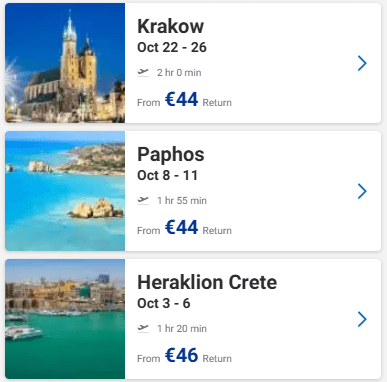Image resolution: width=387 pixels, height=382 pixels.
Task: Click the plane icon beside 2 hr 0 min
Action: click(x=143, y=72)
